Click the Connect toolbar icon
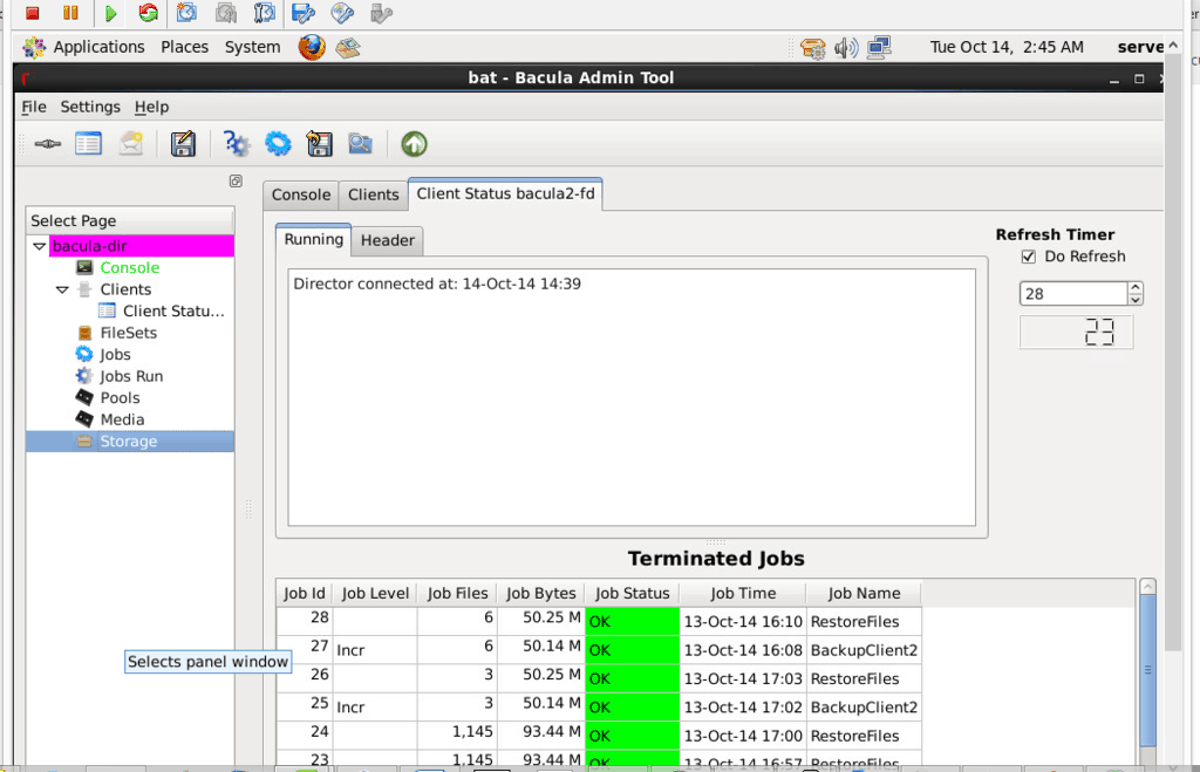 coord(47,145)
